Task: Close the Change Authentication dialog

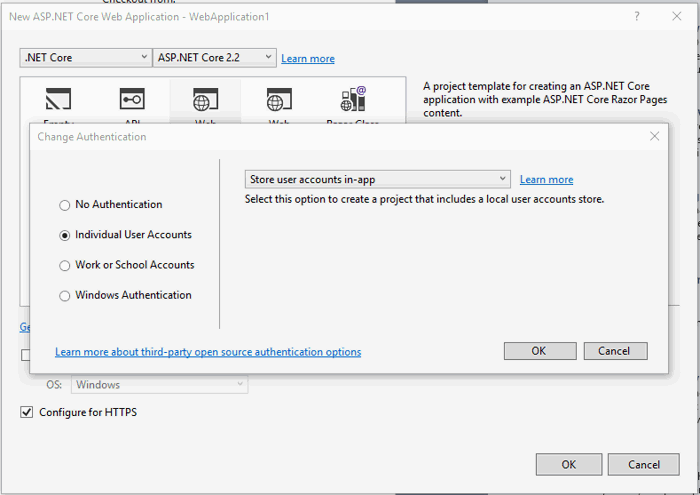Action: click(654, 136)
